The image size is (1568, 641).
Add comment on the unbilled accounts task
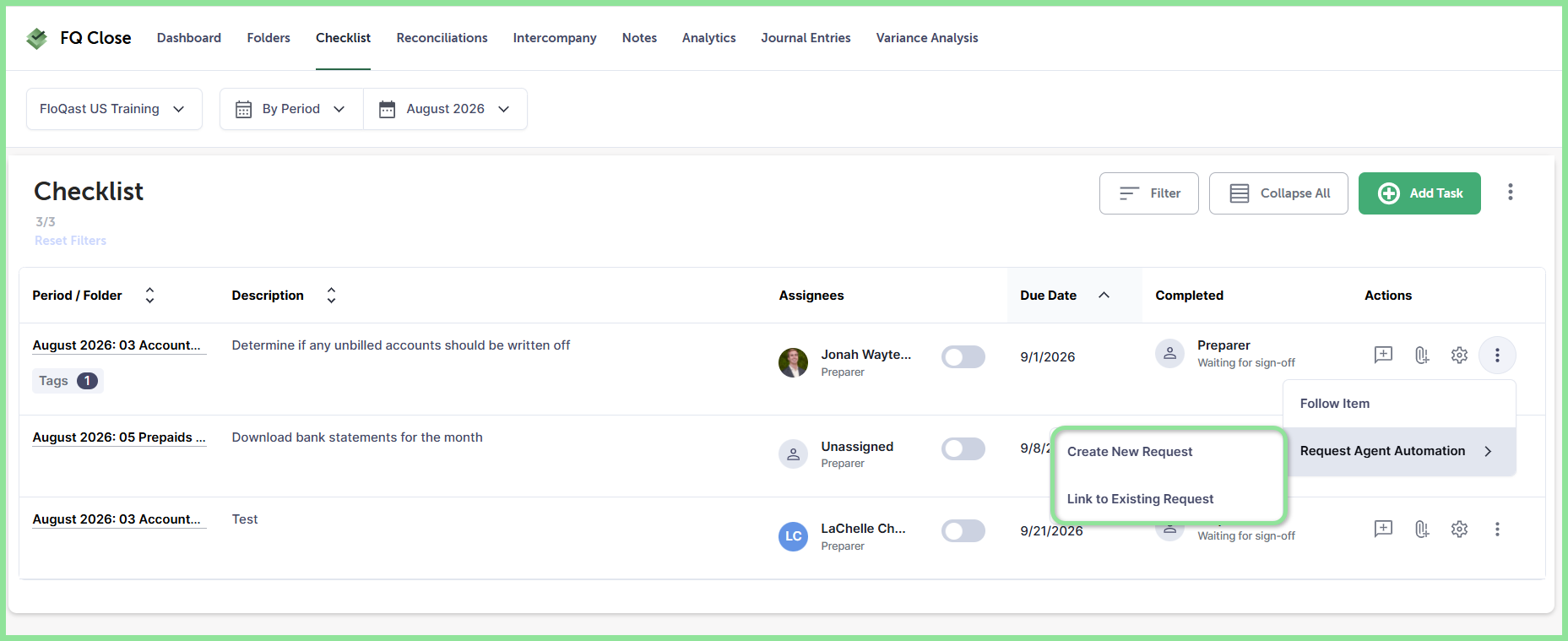(1383, 355)
